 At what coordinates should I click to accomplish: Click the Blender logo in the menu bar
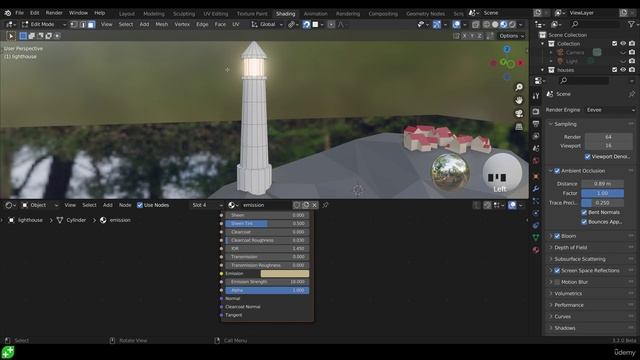8,13
